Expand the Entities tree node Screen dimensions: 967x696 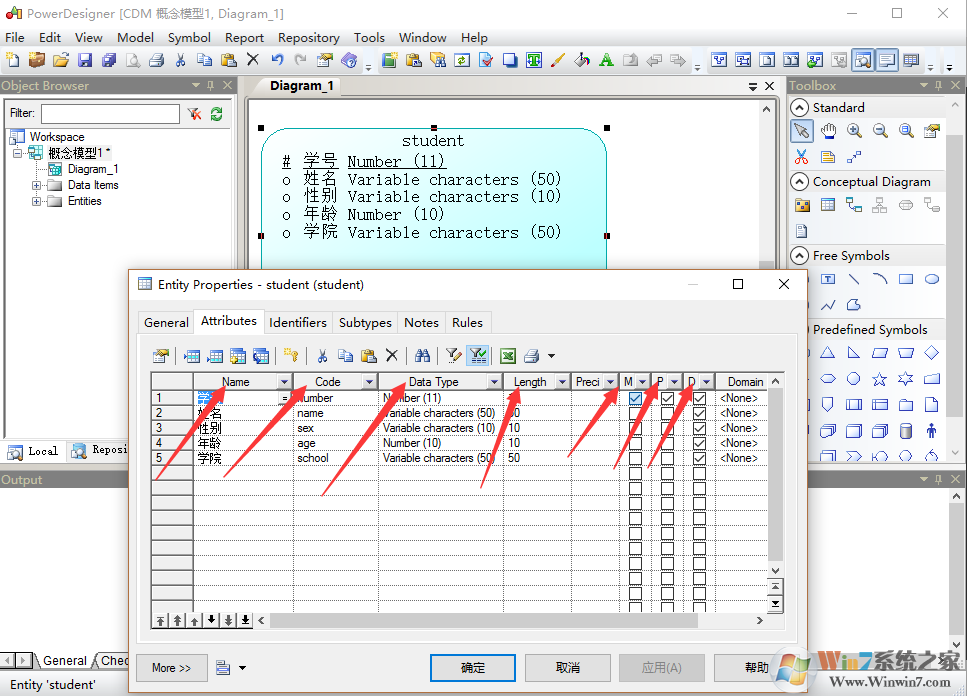tap(37, 201)
